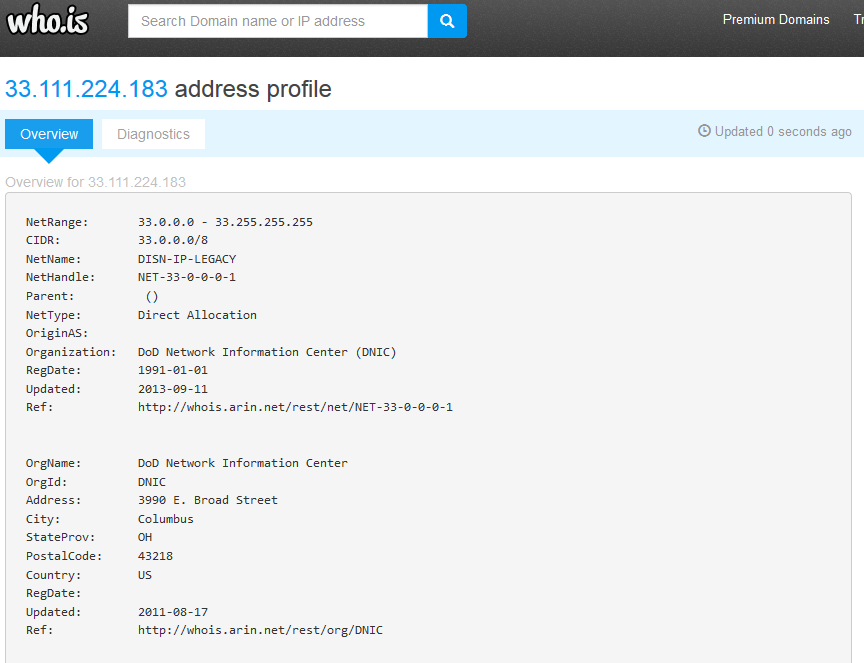Click the Updated 0 seconds ago text
Screen dimensions: 864x663
783,131
